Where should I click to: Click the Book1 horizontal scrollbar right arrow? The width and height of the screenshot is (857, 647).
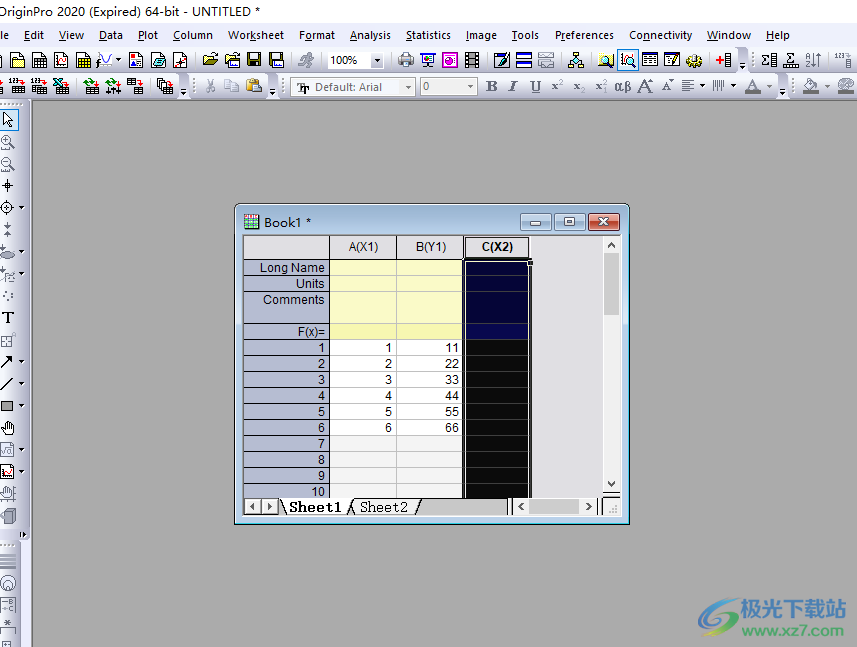tap(588, 507)
